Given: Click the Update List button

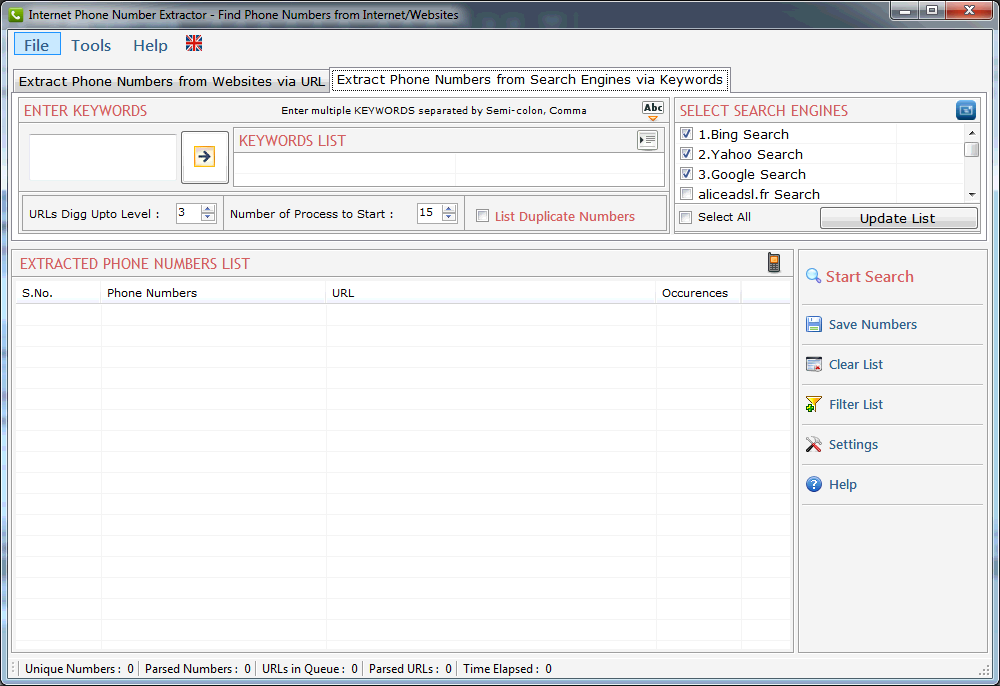Looking at the screenshot, I should (x=898, y=218).
